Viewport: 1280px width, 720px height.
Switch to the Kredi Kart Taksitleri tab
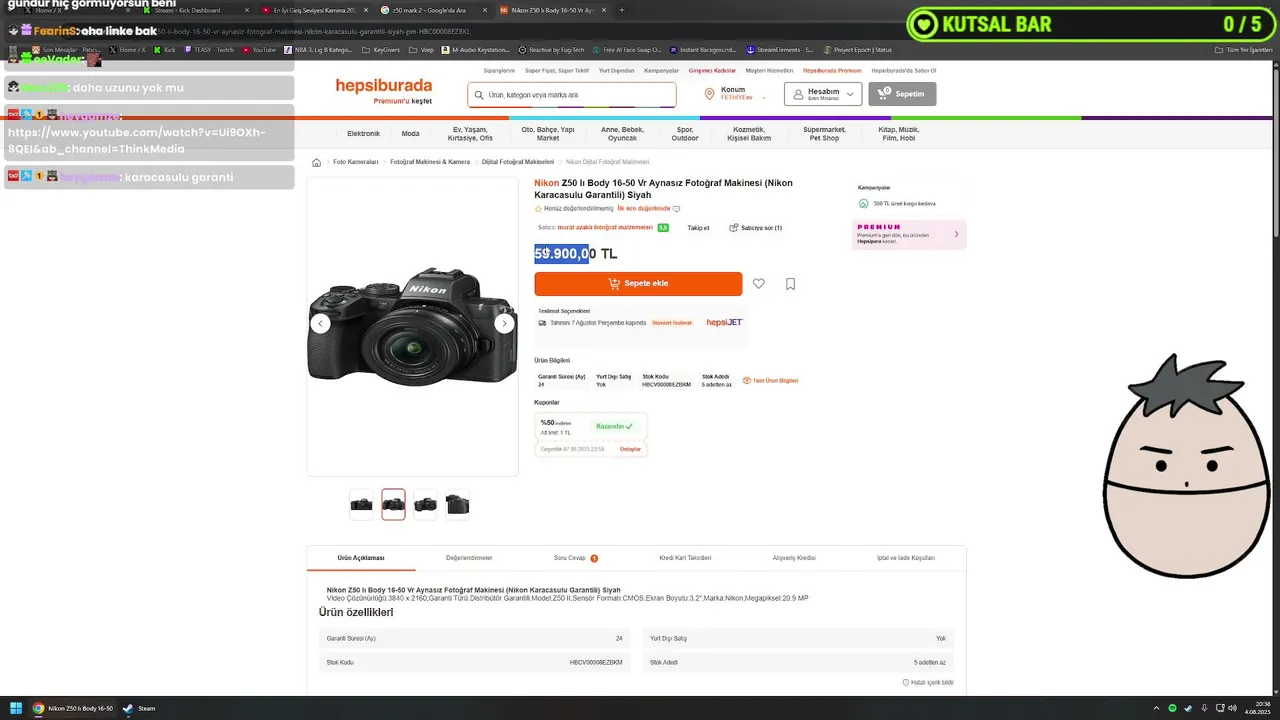(x=685, y=558)
